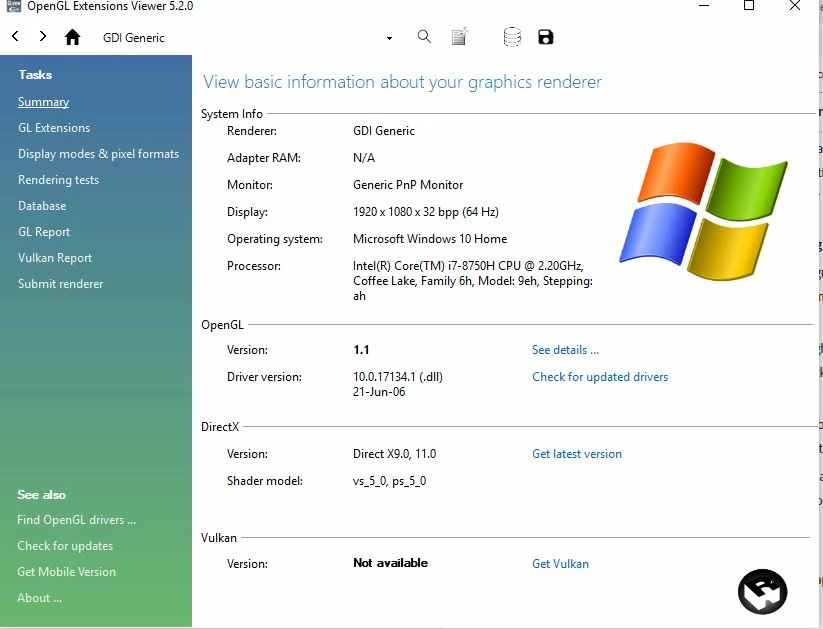Click the See also sidebar heading
The width and height of the screenshot is (823, 629).
tap(41, 495)
